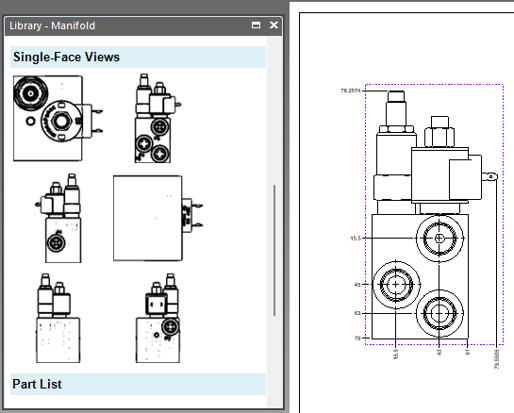Select the upper right port in drawing
Image resolution: width=514 pixels, height=413 pixels.
coord(439,238)
